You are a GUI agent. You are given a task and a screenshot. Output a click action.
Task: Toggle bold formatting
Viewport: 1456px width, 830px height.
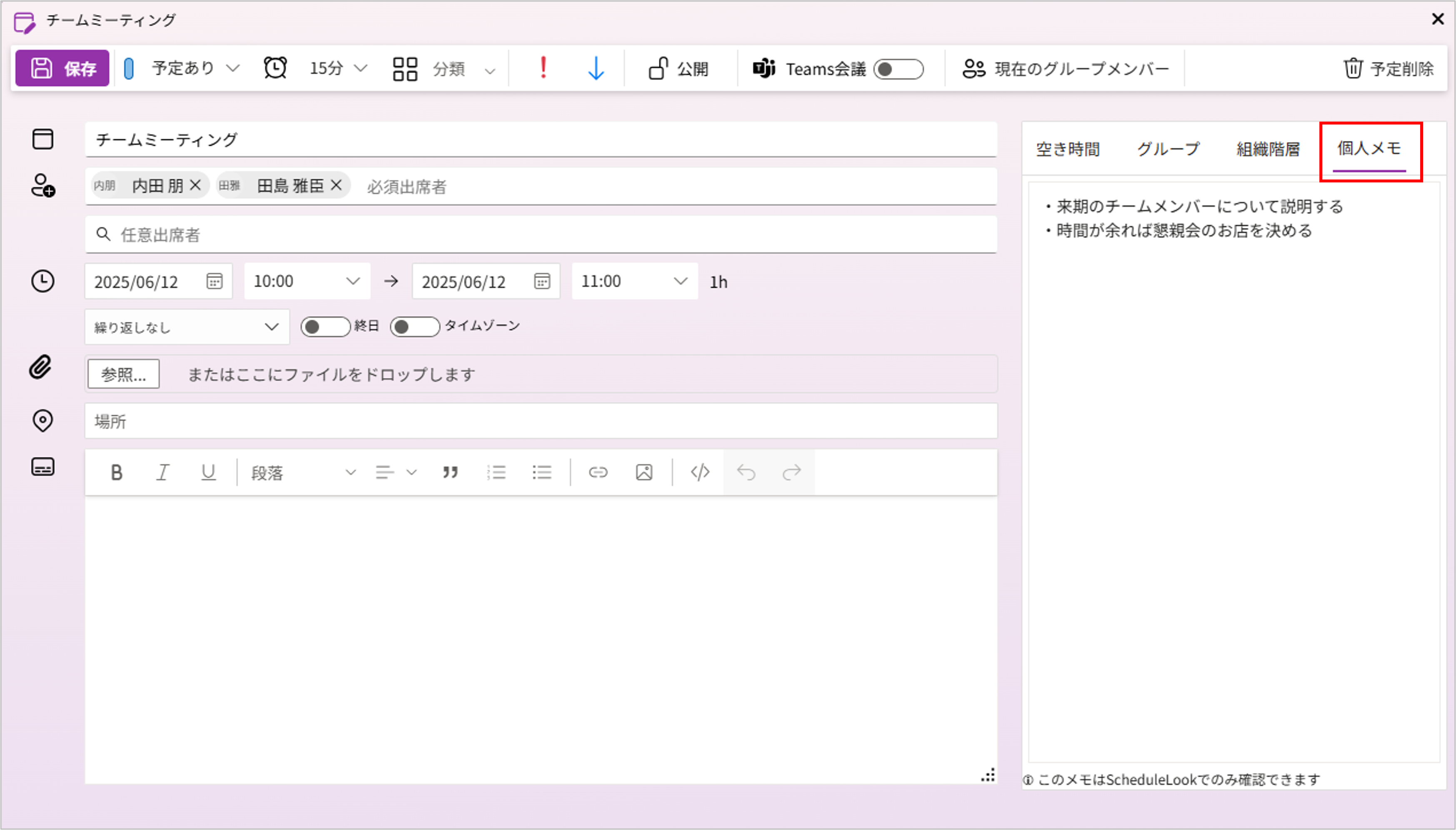click(x=116, y=473)
